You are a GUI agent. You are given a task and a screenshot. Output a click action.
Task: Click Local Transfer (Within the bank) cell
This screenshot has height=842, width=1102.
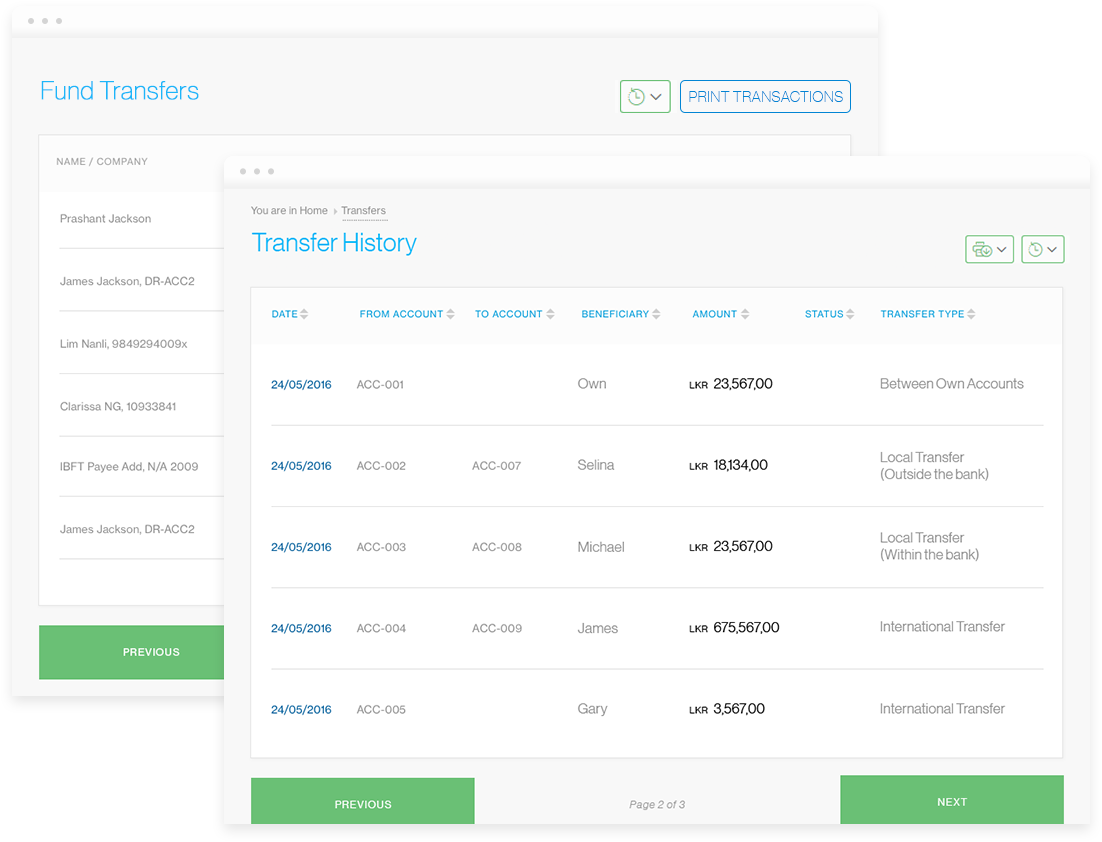(929, 546)
